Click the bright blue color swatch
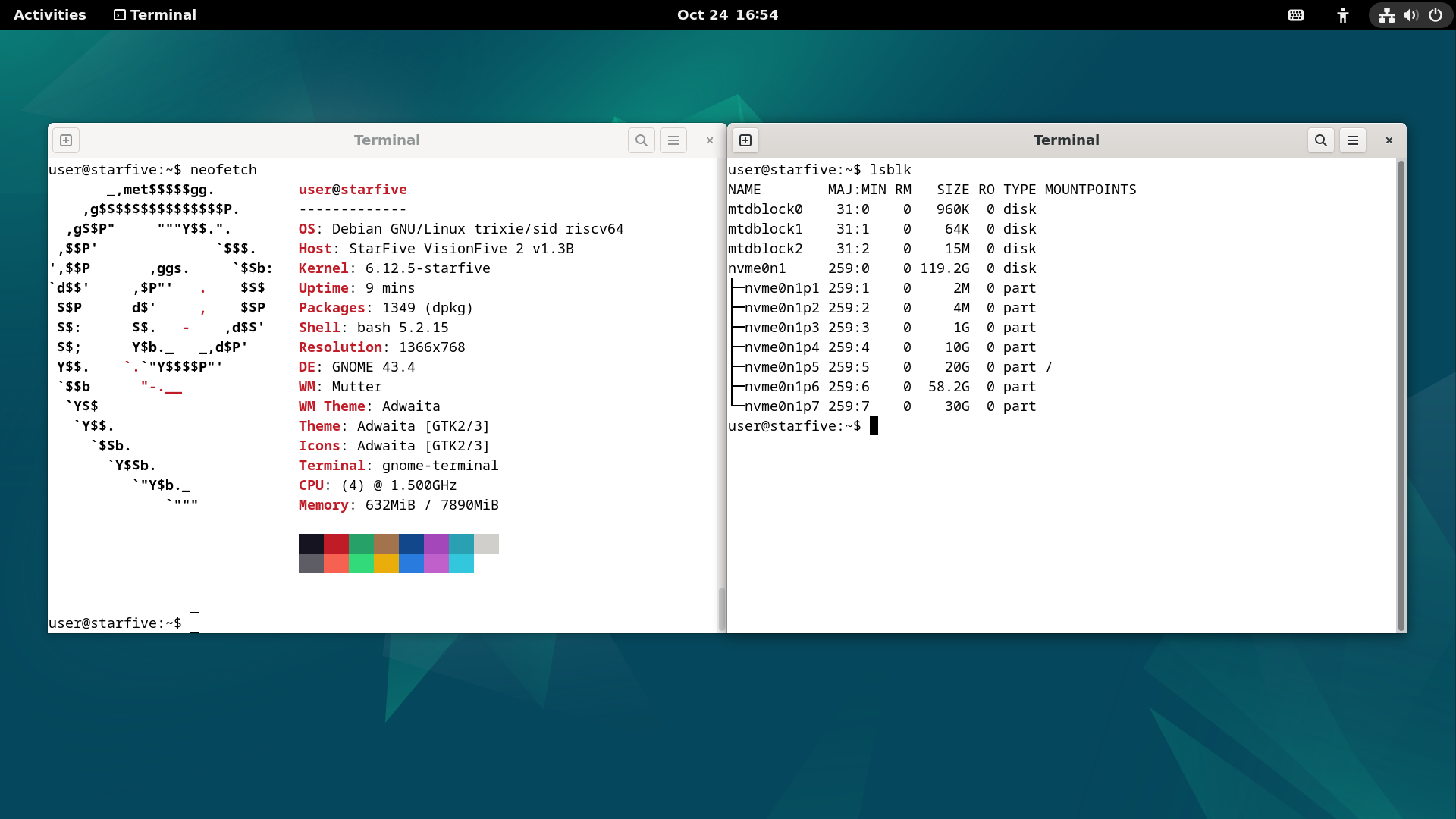 pyautogui.click(x=411, y=563)
